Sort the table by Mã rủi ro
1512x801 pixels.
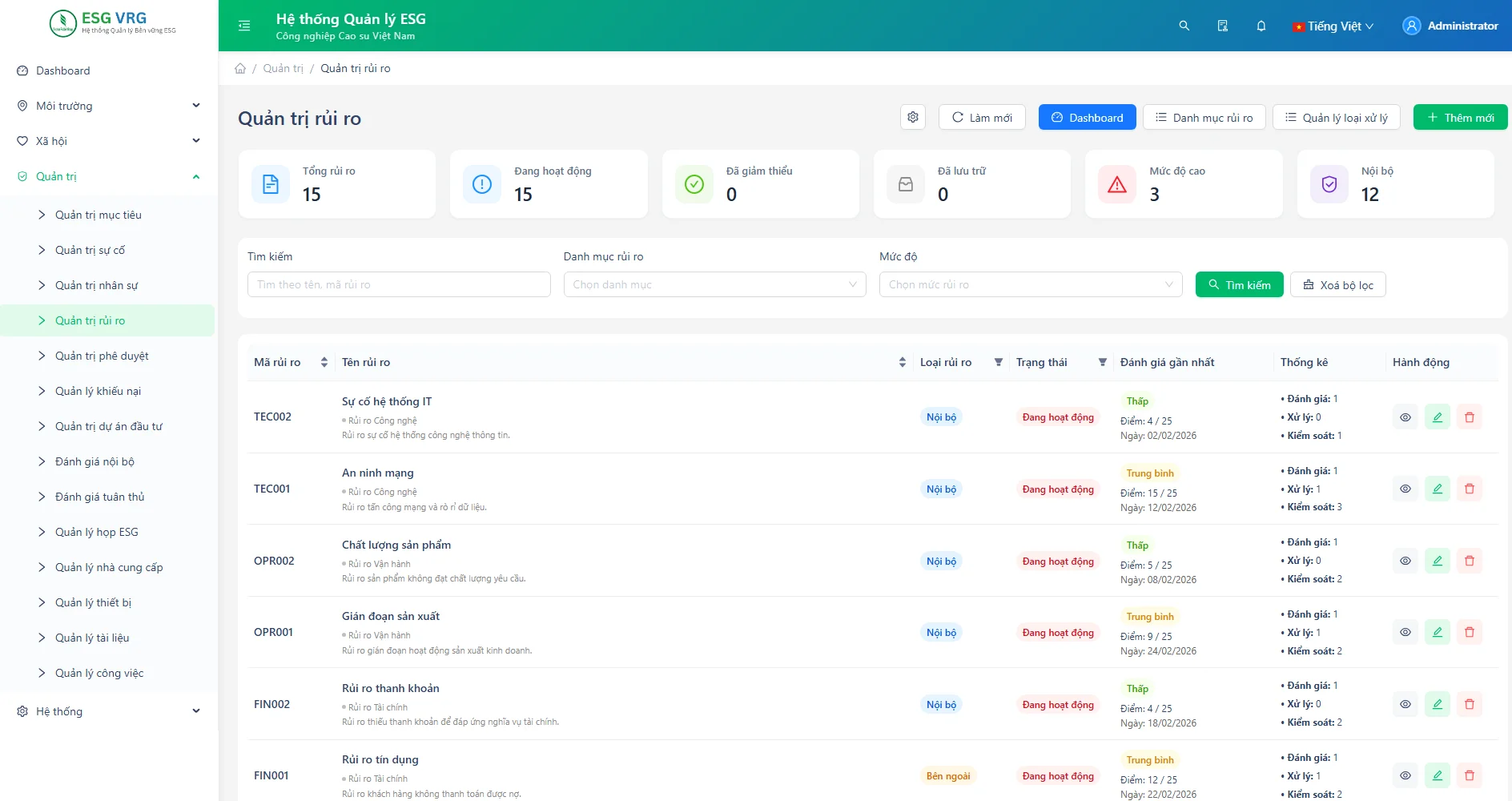[324, 362]
